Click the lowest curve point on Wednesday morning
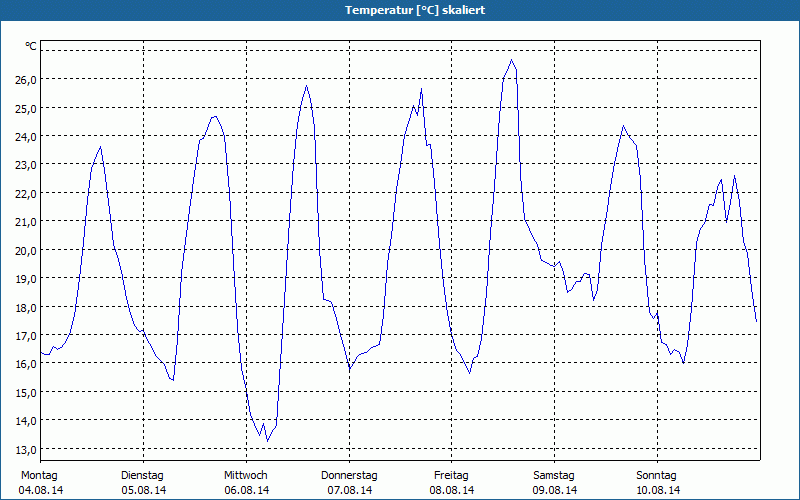The image size is (800, 500). click(267, 440)
